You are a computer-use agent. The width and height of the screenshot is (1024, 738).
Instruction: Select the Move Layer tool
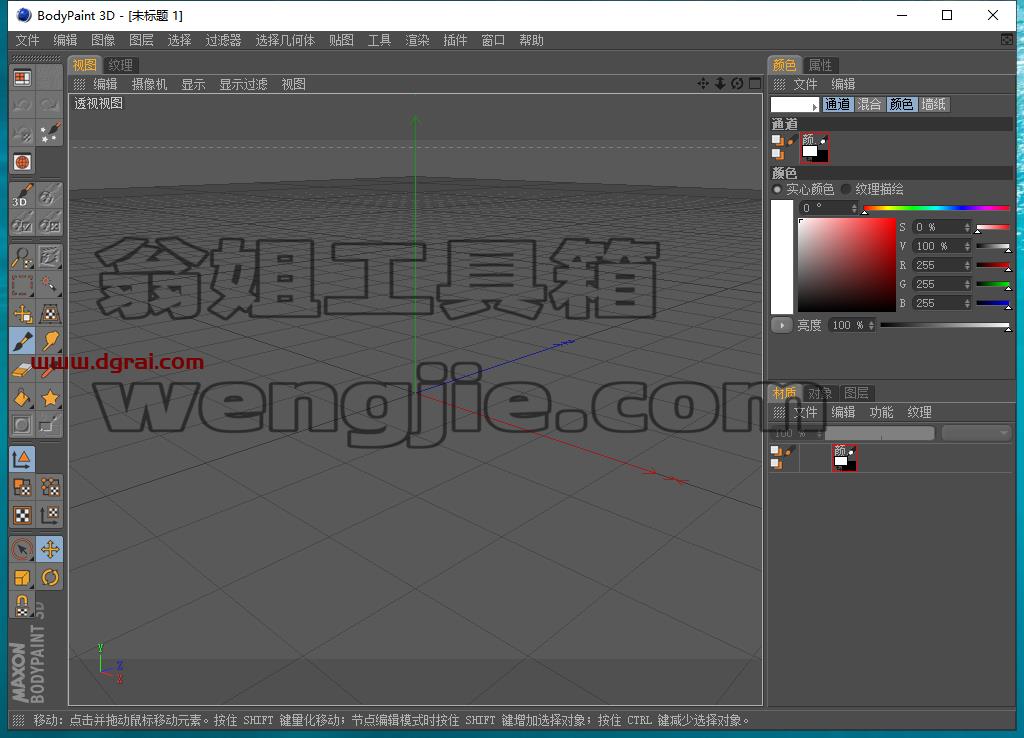click(22, 313)
